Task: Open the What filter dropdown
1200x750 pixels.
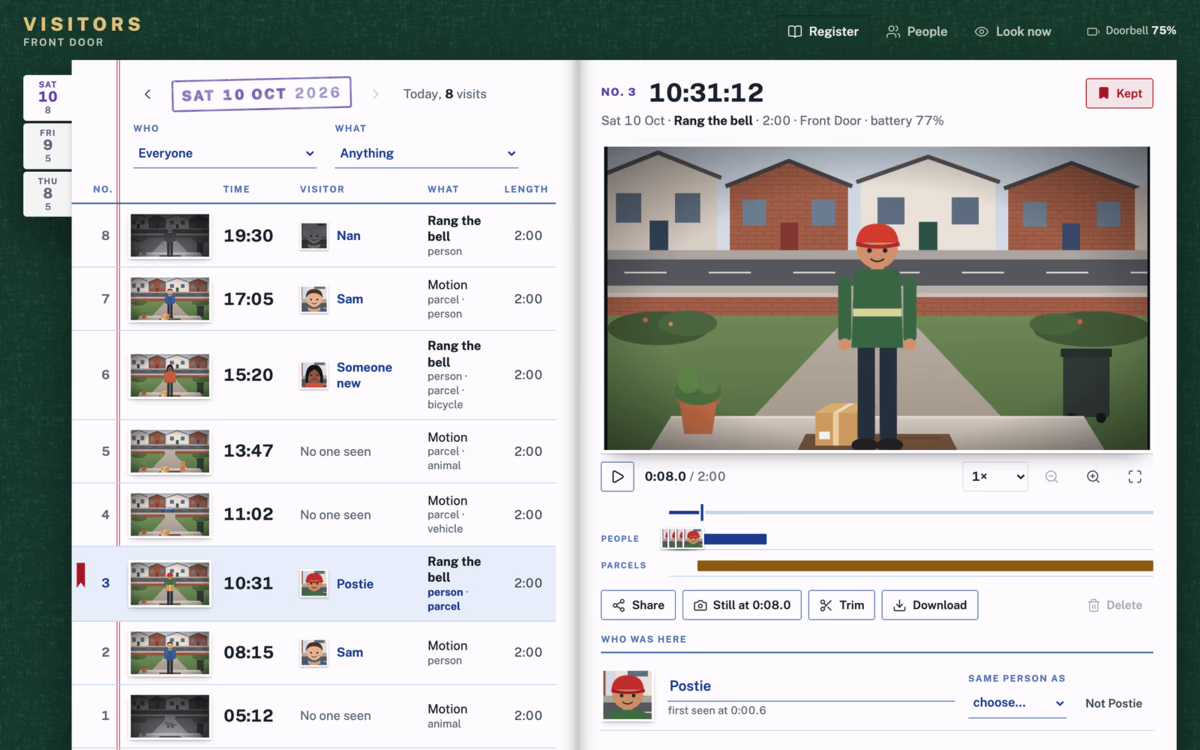Action: coord(427,153)
